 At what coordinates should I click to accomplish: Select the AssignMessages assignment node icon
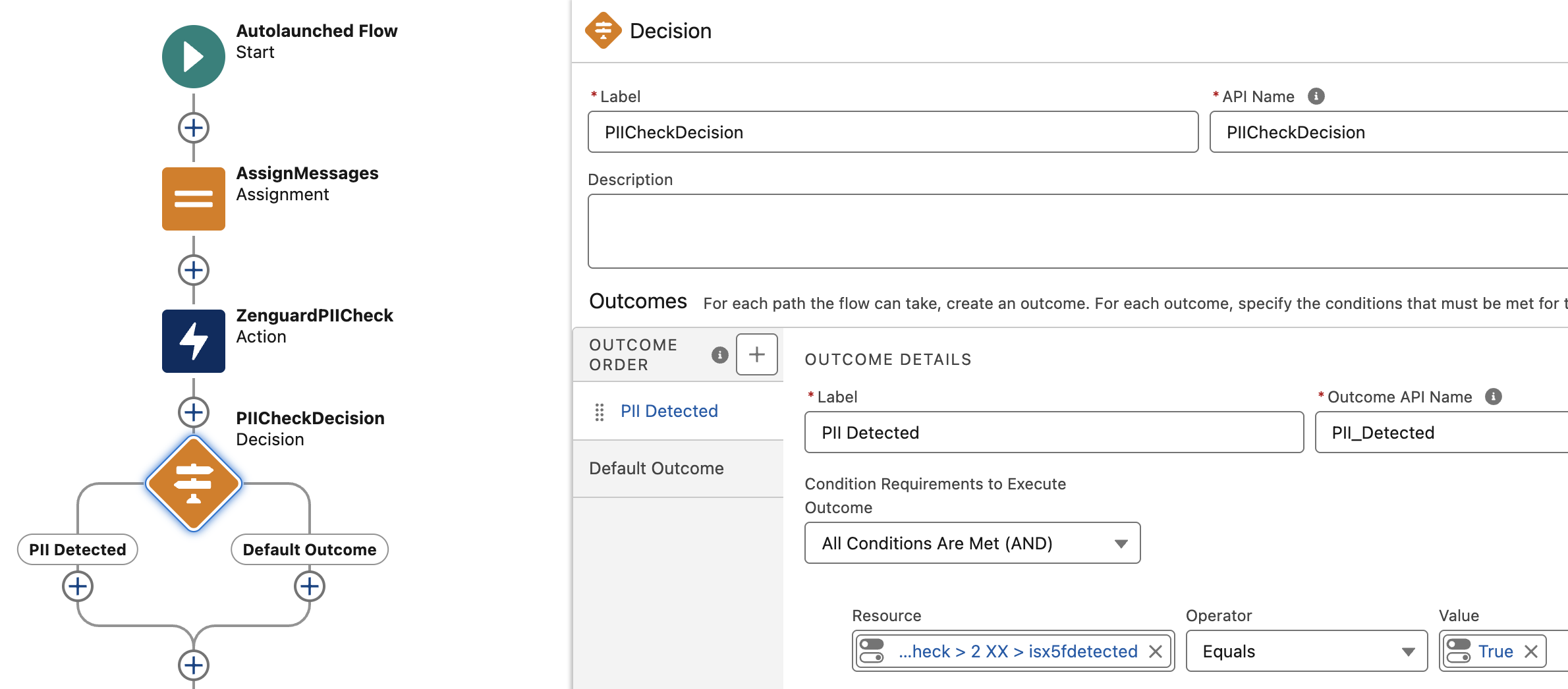click(194, 199)
